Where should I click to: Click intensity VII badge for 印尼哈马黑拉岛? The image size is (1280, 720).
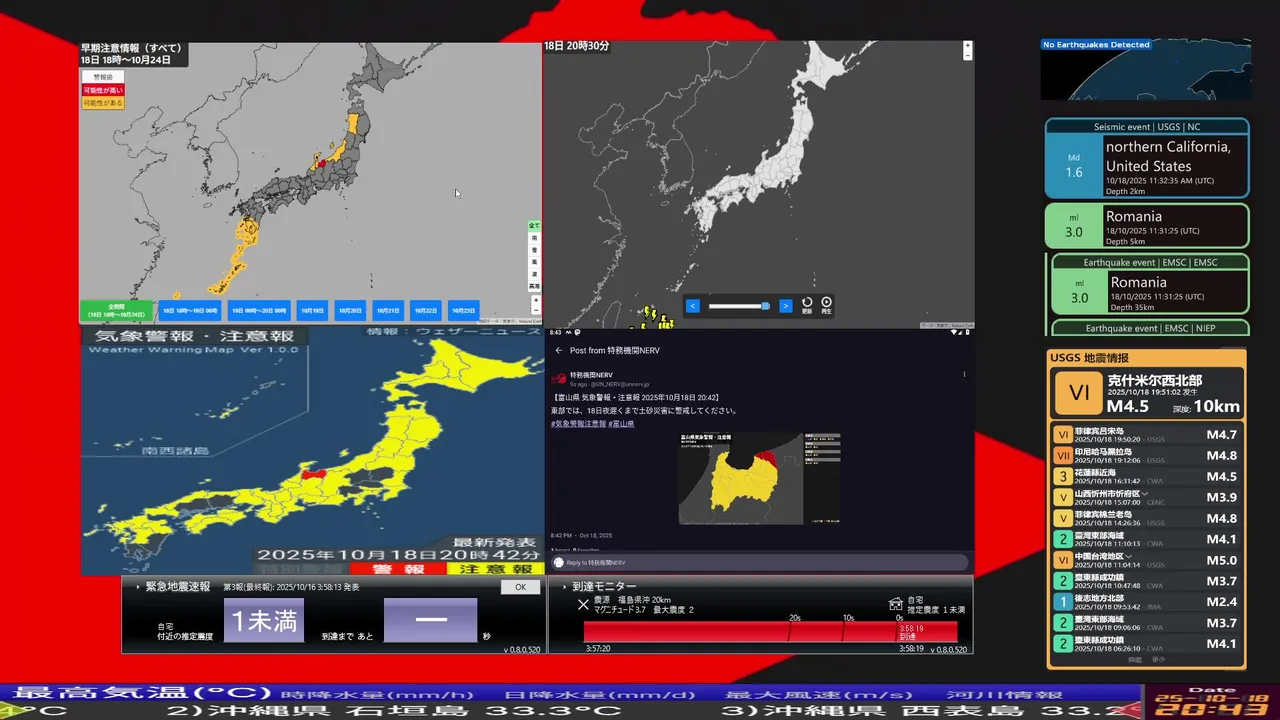click(1063, 455)
